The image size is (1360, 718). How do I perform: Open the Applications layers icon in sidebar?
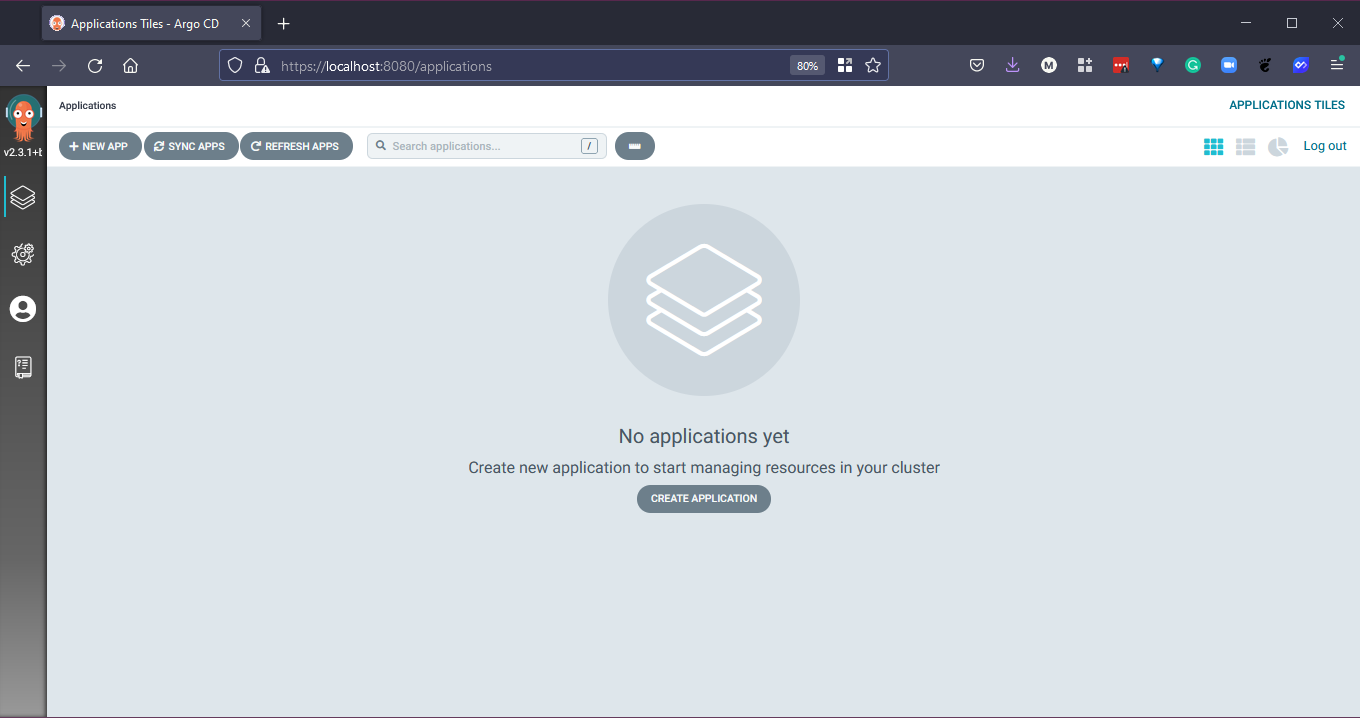point(23,197)
